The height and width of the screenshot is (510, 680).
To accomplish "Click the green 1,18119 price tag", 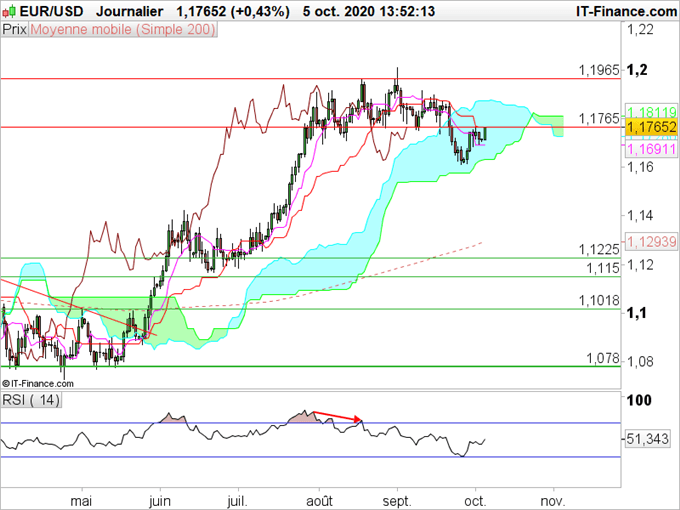I will [x=651, y=111].
